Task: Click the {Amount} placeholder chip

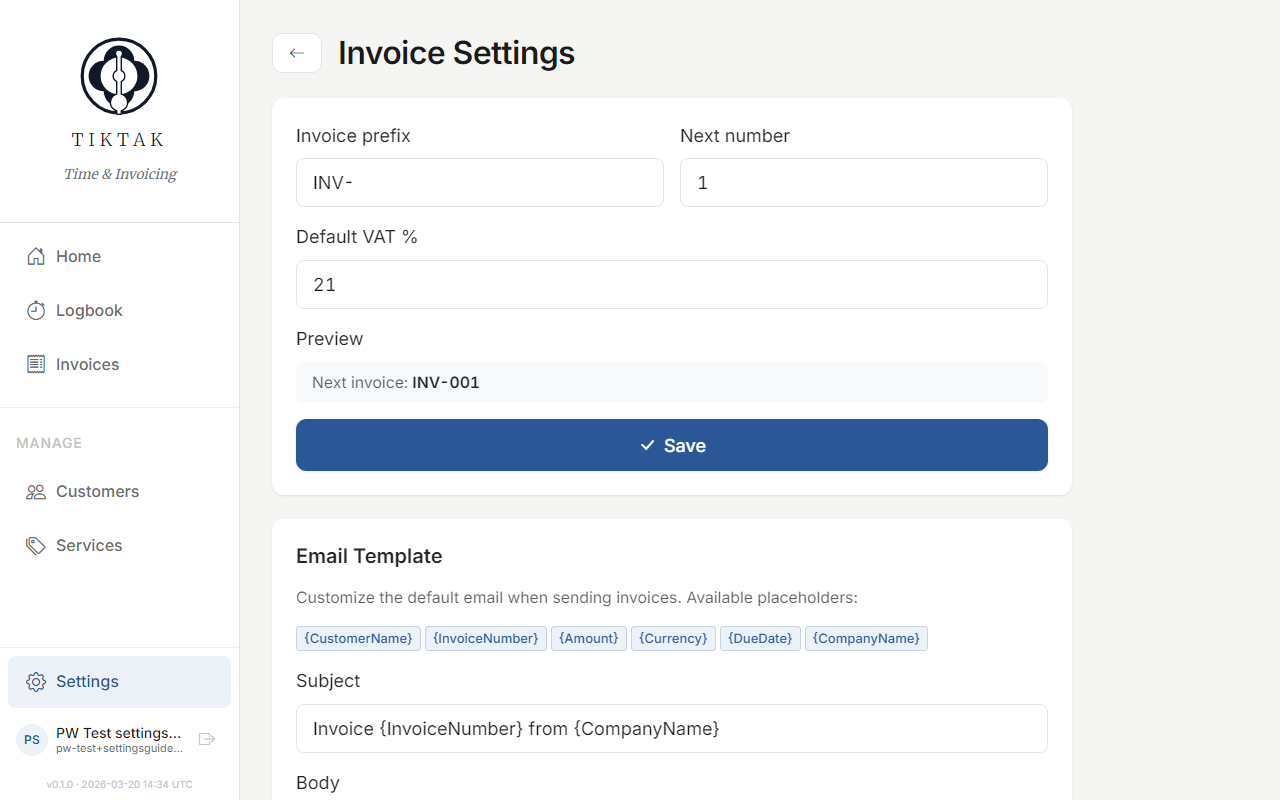Action: click(x=588, y=638)
